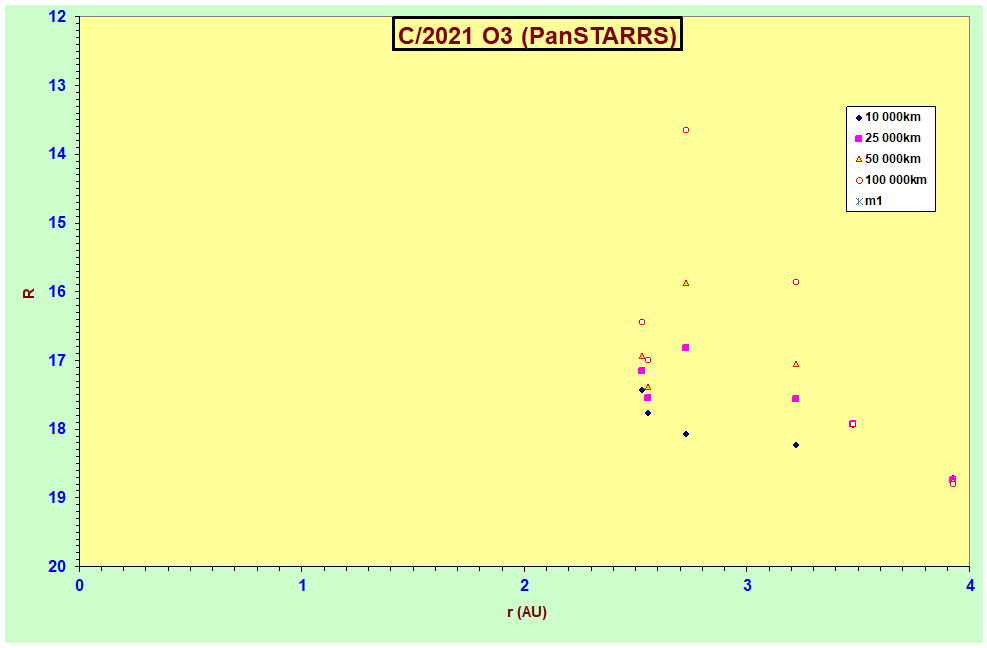Screen dimensions: 987x648
Task: Click the x-axis tick label 3
Action: click(x=747, y=586)
